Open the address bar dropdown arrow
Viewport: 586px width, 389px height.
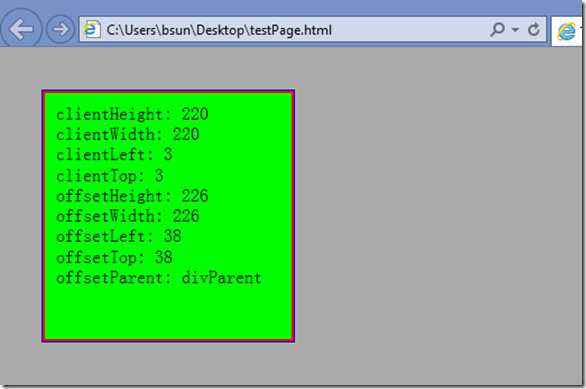click(x=515, y=29)
